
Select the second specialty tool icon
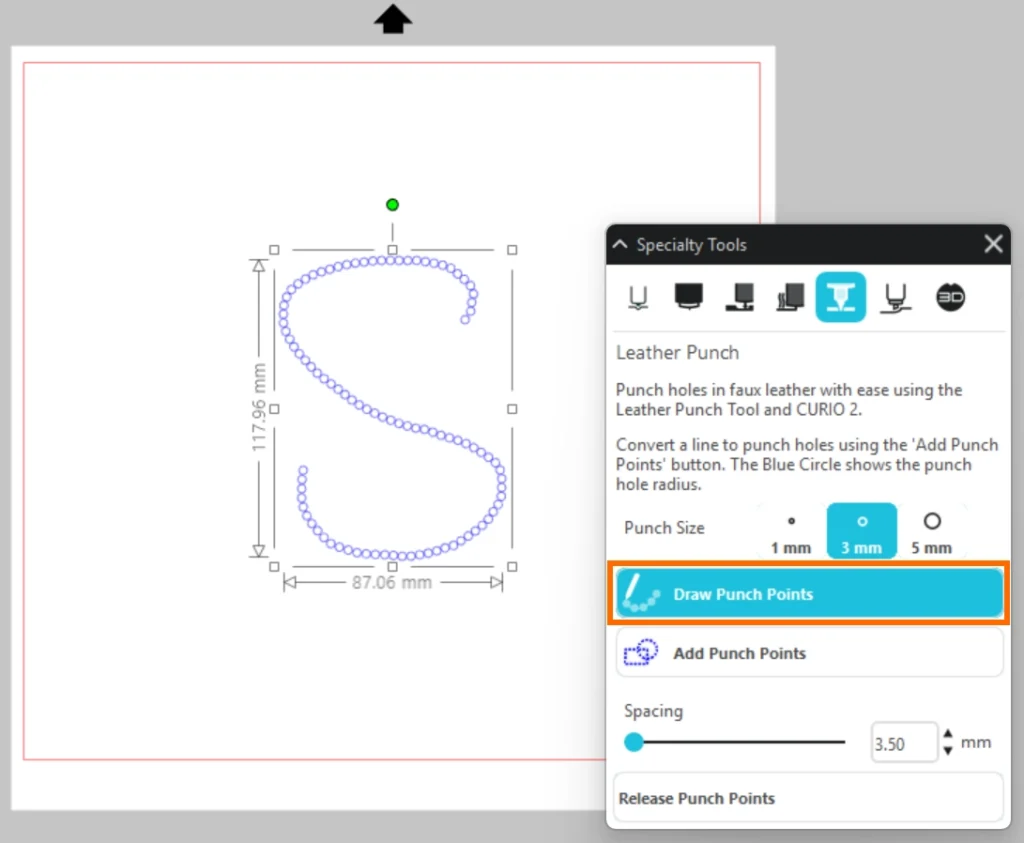point(689,296)
